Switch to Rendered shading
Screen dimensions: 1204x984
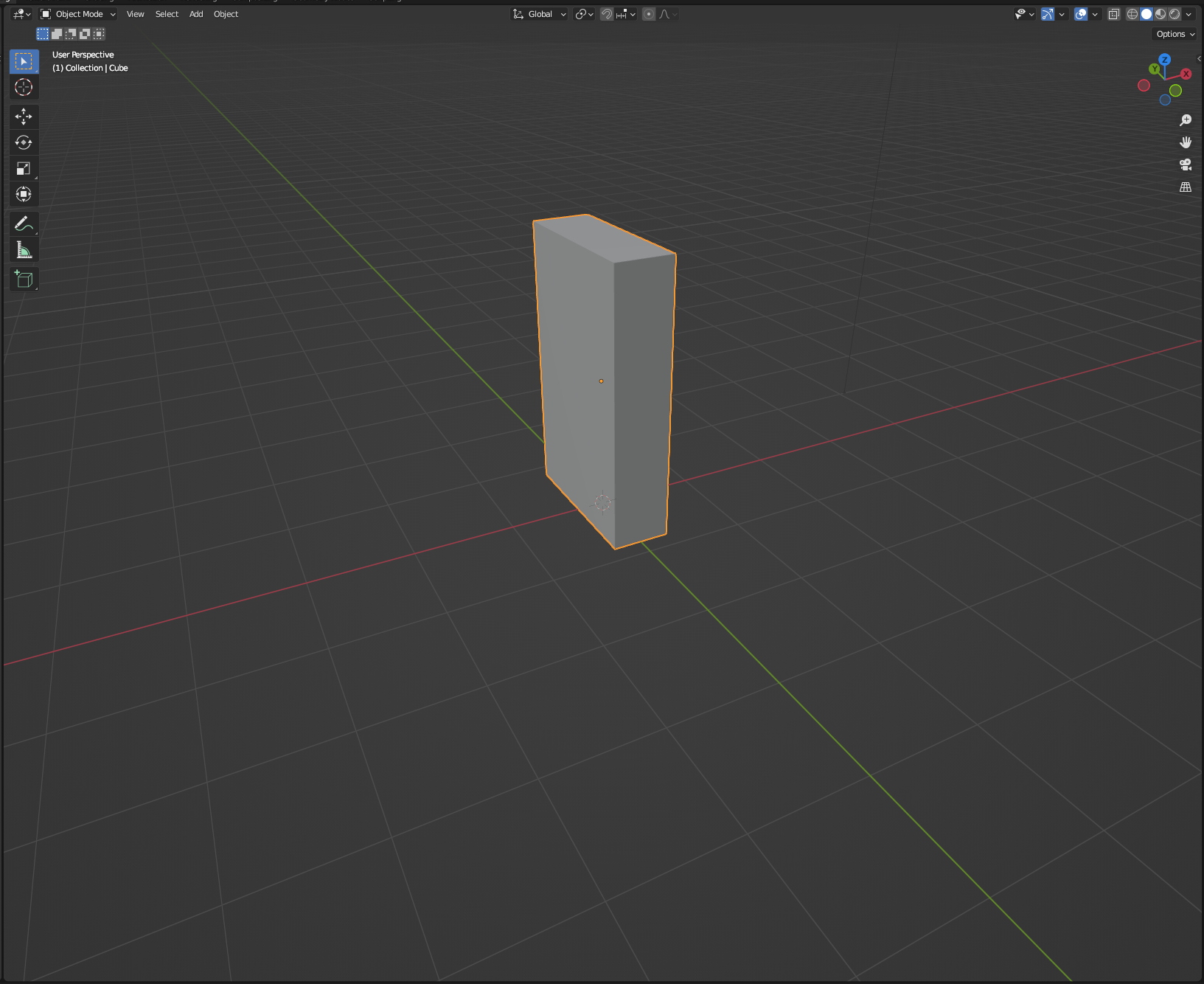point(1175,14)
